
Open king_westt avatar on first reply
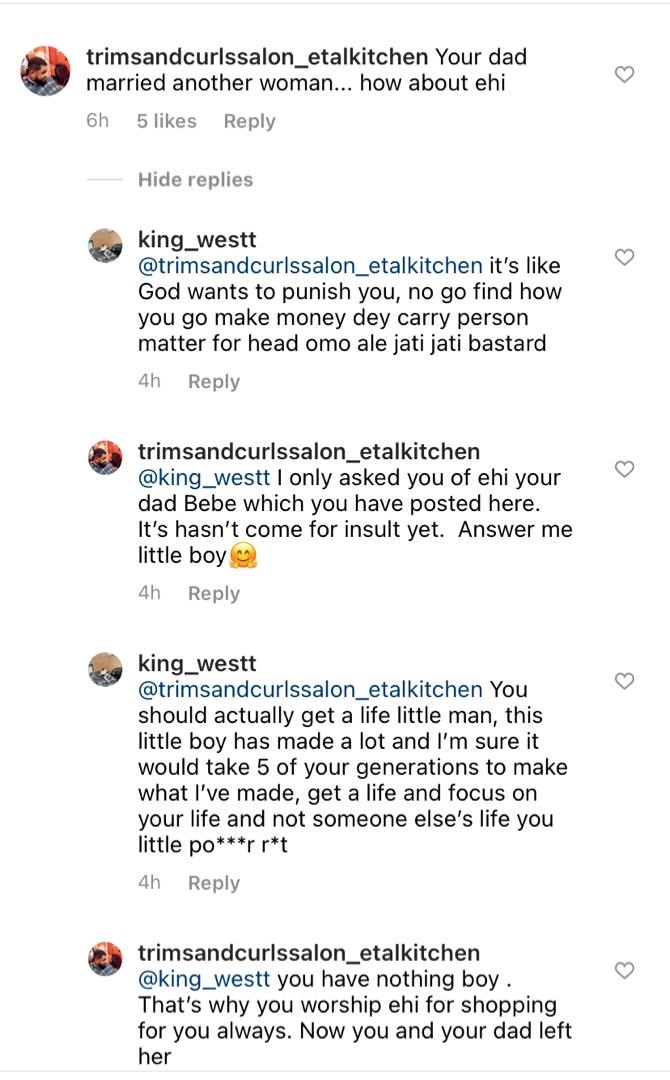pyautogui.click(x=106, y=245)
